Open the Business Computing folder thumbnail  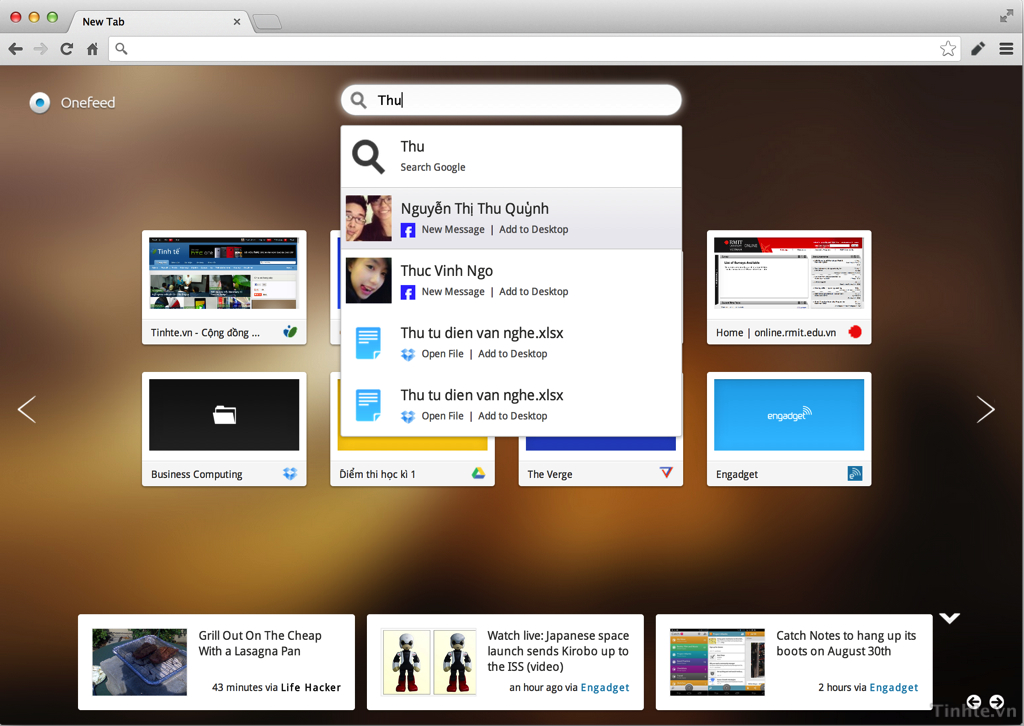pos(224,415)
